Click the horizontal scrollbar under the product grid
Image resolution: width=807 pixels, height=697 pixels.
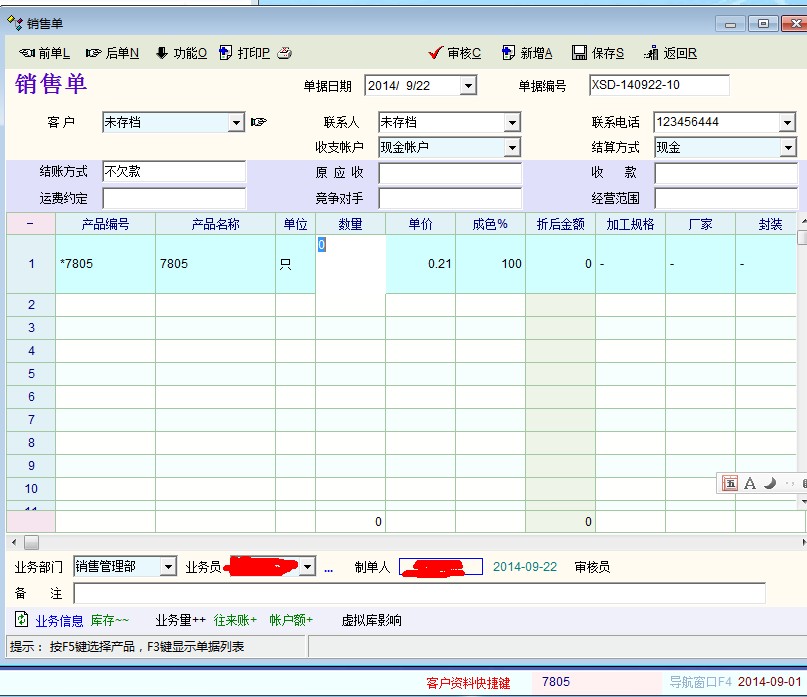tap(400, 542)
